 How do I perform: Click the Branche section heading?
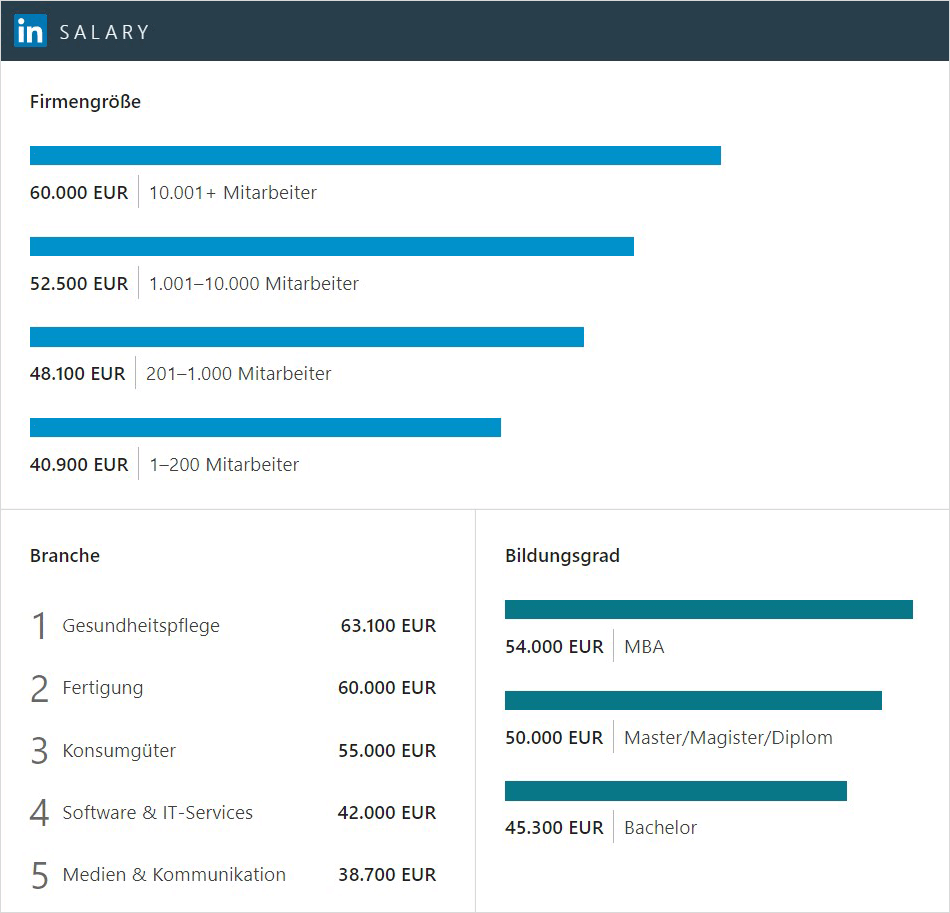click(65, 556)
